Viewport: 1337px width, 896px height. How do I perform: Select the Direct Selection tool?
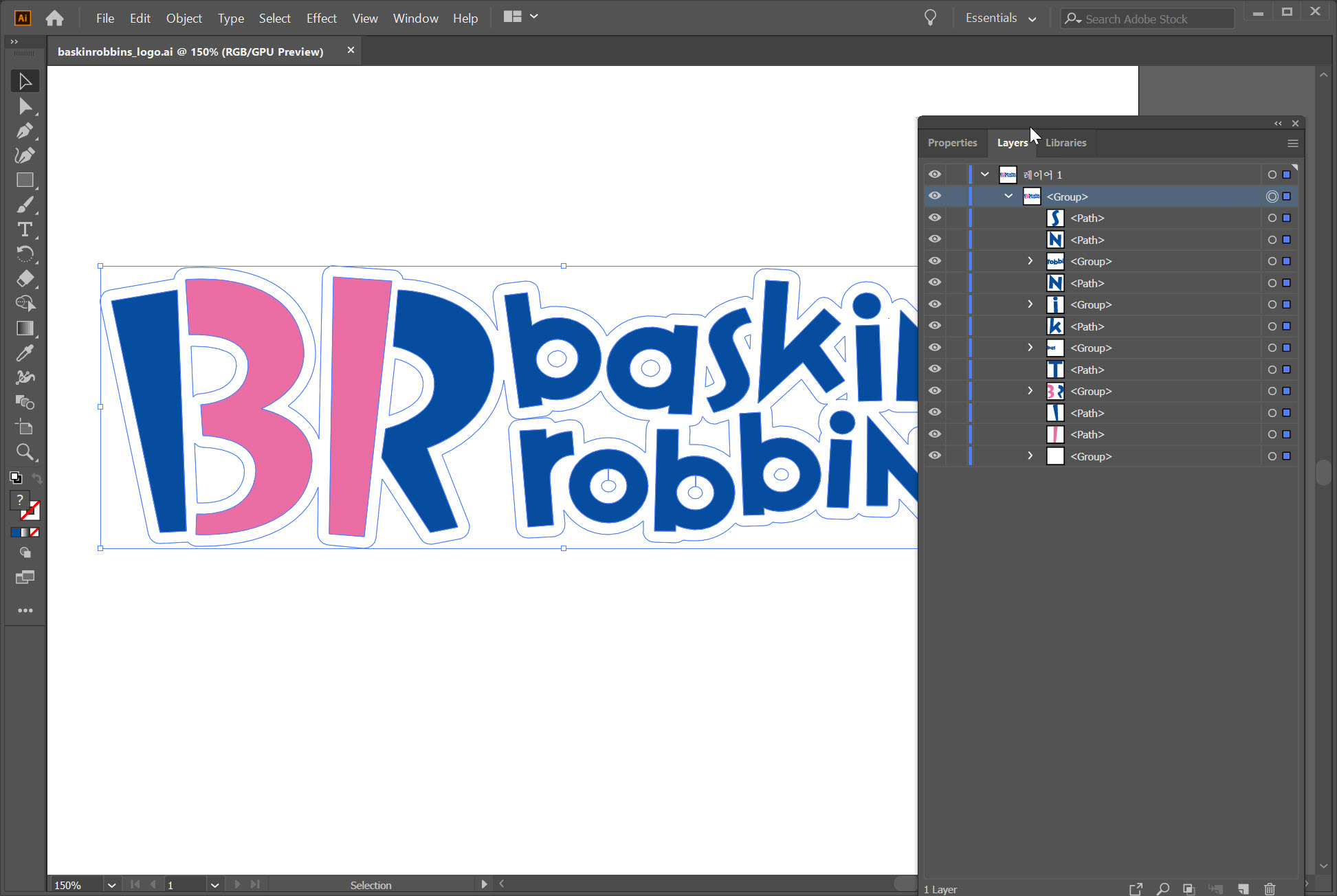(25, 106)
